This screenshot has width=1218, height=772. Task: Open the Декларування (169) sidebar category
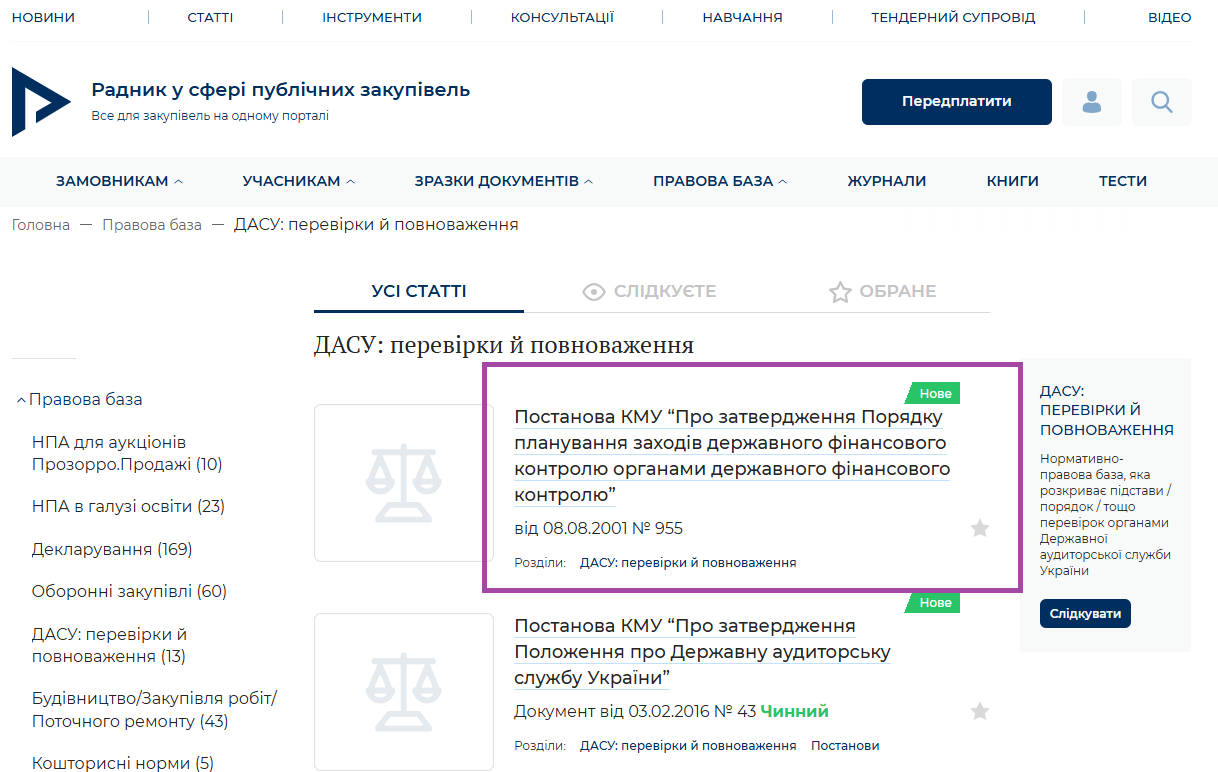click(x=111, y=549)
